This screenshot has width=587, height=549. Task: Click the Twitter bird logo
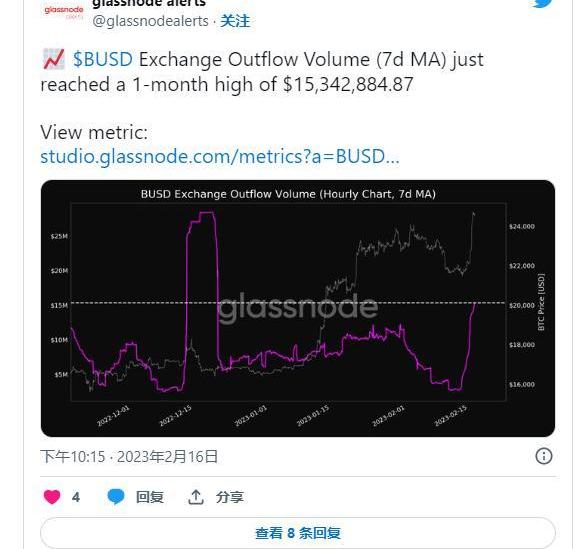(542, 3)
